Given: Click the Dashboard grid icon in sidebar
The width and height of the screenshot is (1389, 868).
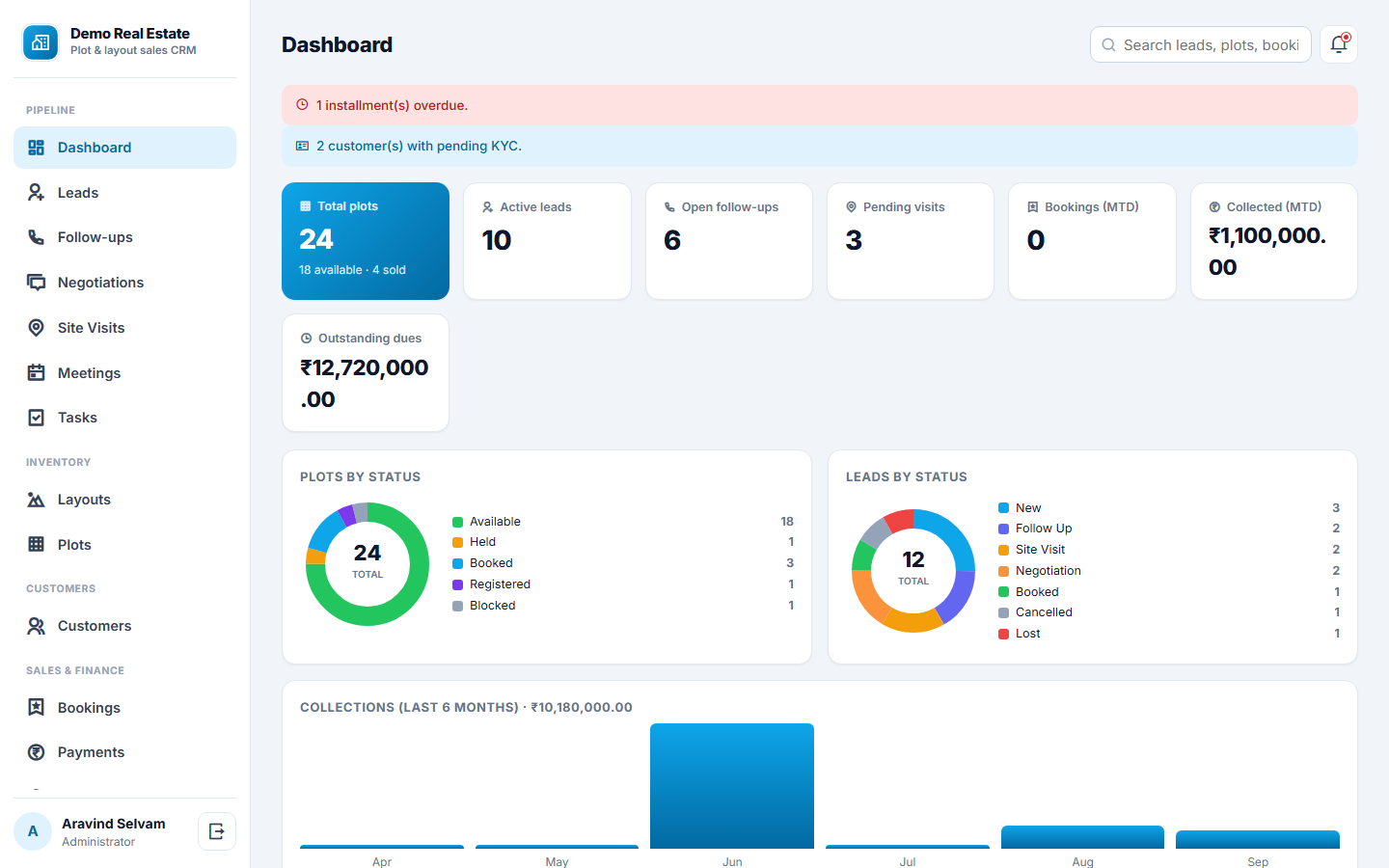Looking at the screenshot, I should coord(37,148).
